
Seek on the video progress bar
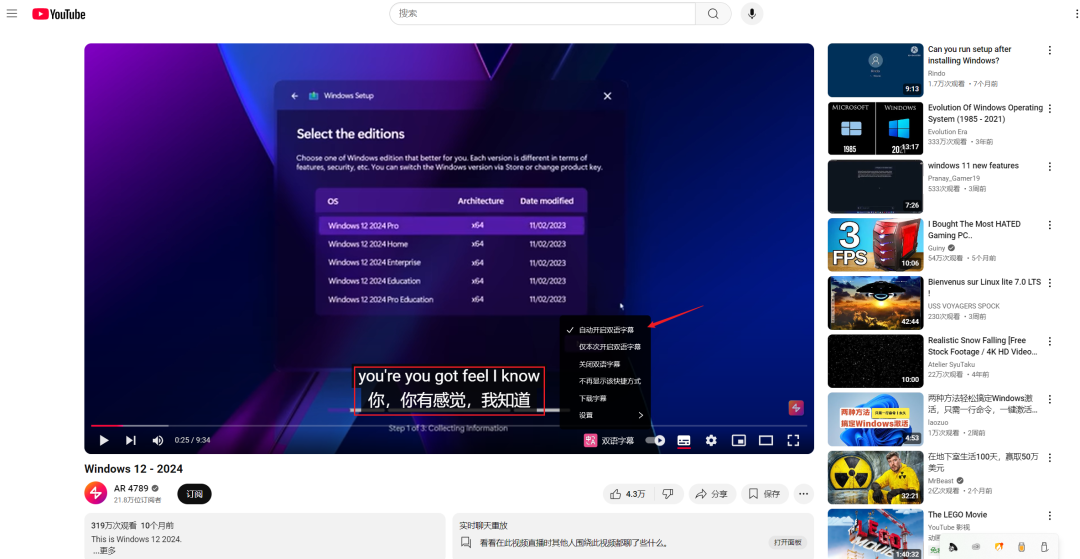pyautogui.click(x=448, y=425)
